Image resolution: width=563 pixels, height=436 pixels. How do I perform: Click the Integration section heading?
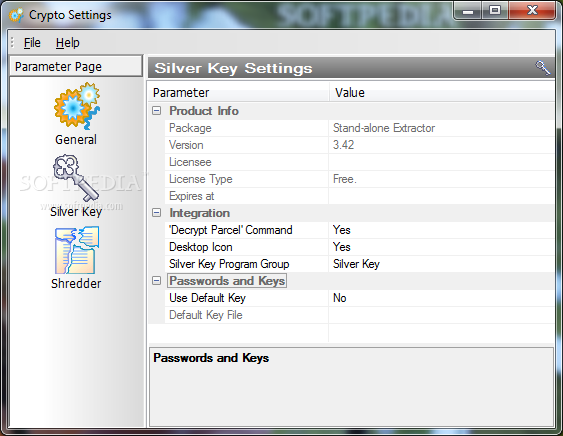[x=200, y=213]
